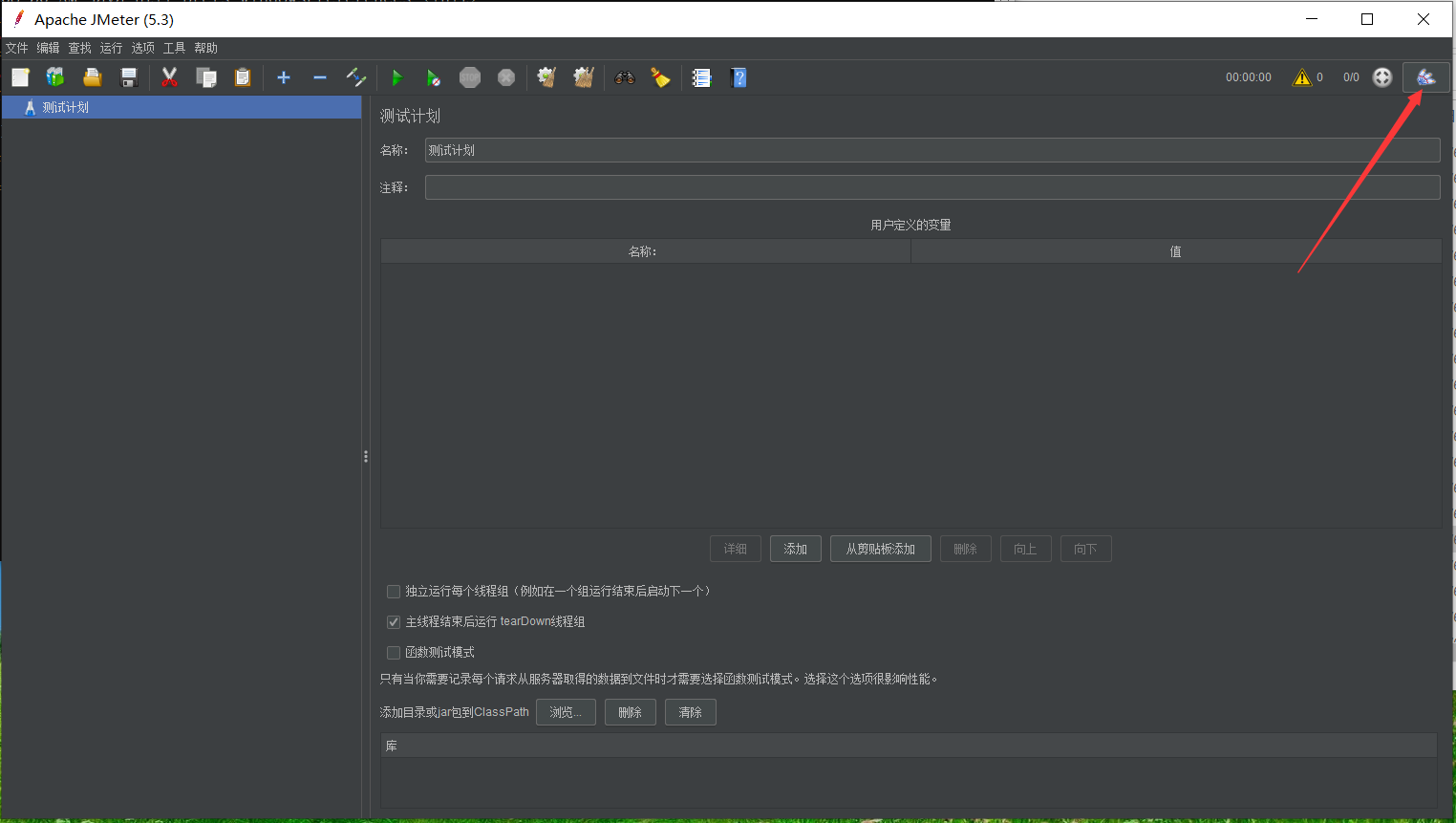Screen dimensions: 1456x823
Task: Toggle 主线程结束后运行 tearDown线程组 checkbox
Action: (394, 622)
